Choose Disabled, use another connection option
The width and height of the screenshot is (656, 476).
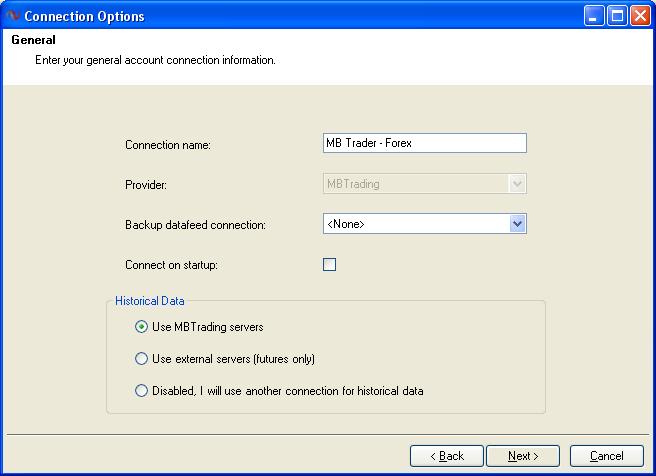pos(141,391)
